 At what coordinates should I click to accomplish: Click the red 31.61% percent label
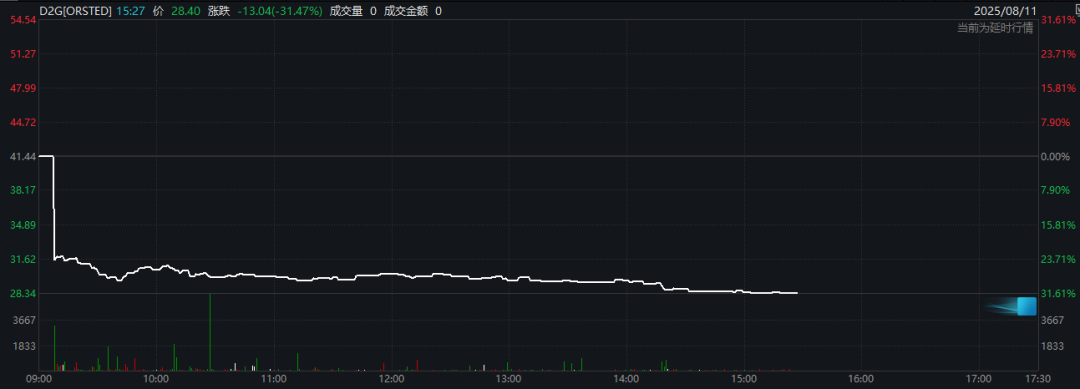point(1058,20)
